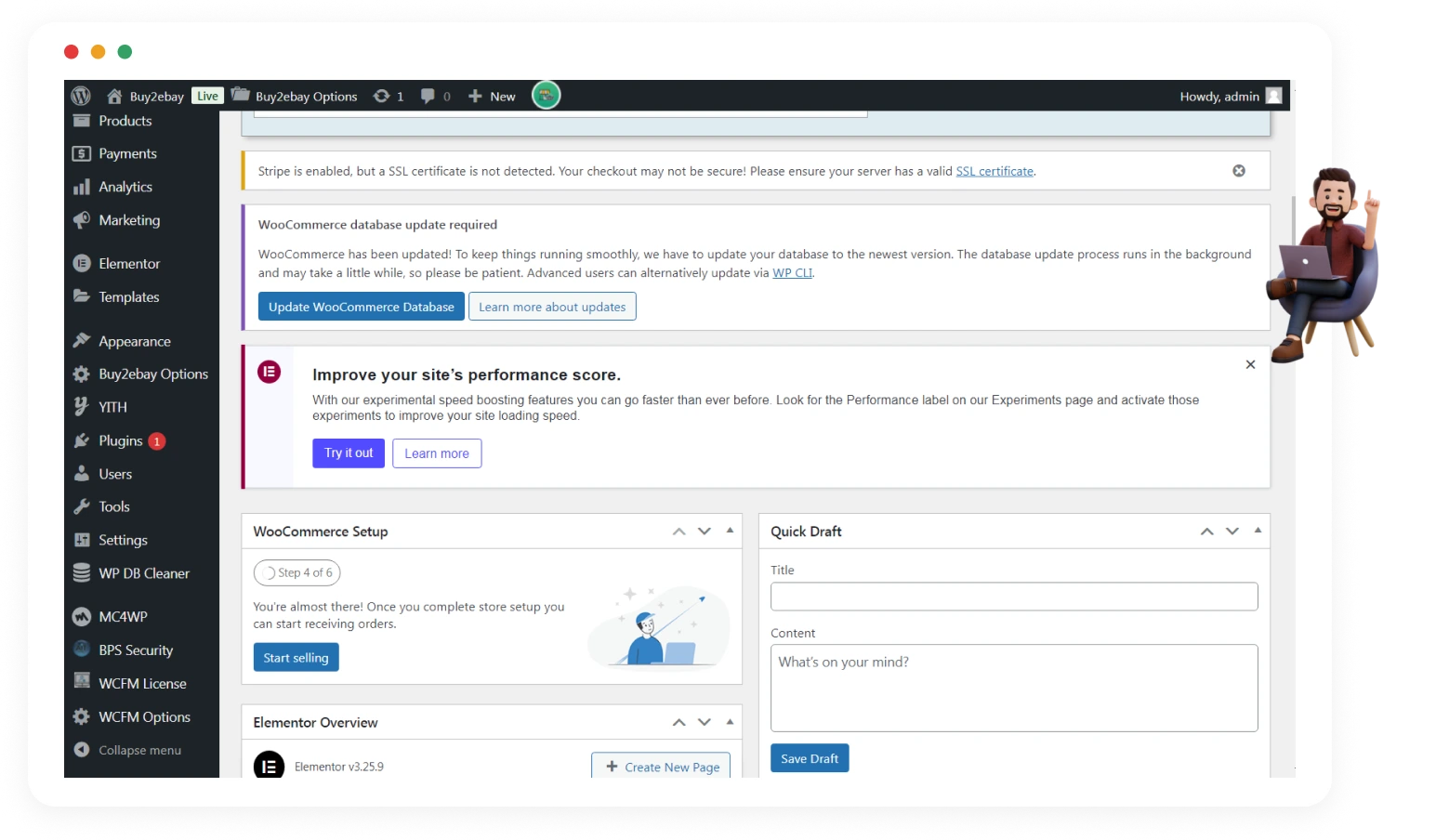Click Elementor Learn more button
Image resolution: width=1449 pixels, height=840 pixels.
[437, 453]
